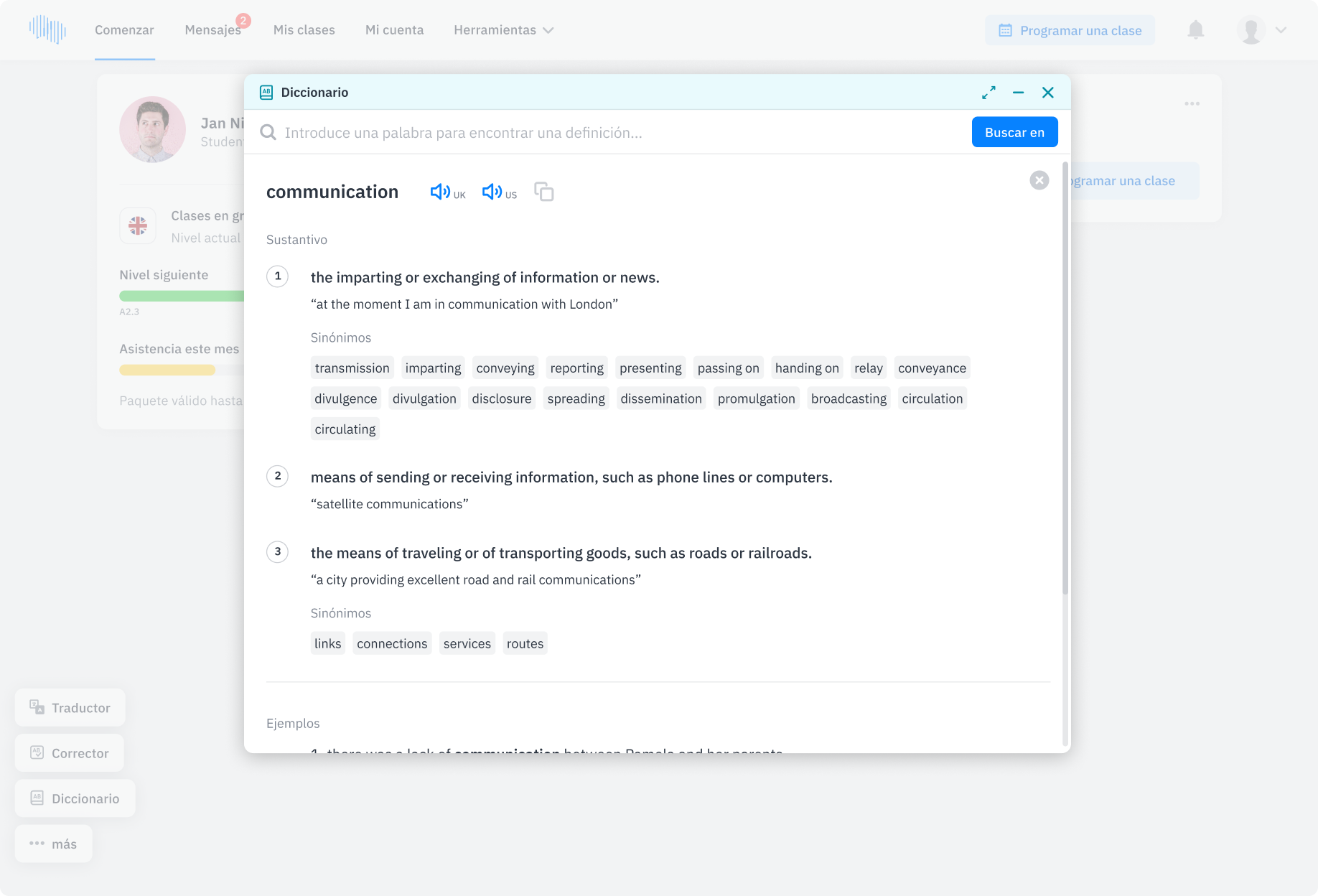Viewport: 1318px width, 896px height.
Task: Show more tools with más
Action: point(54,844)
